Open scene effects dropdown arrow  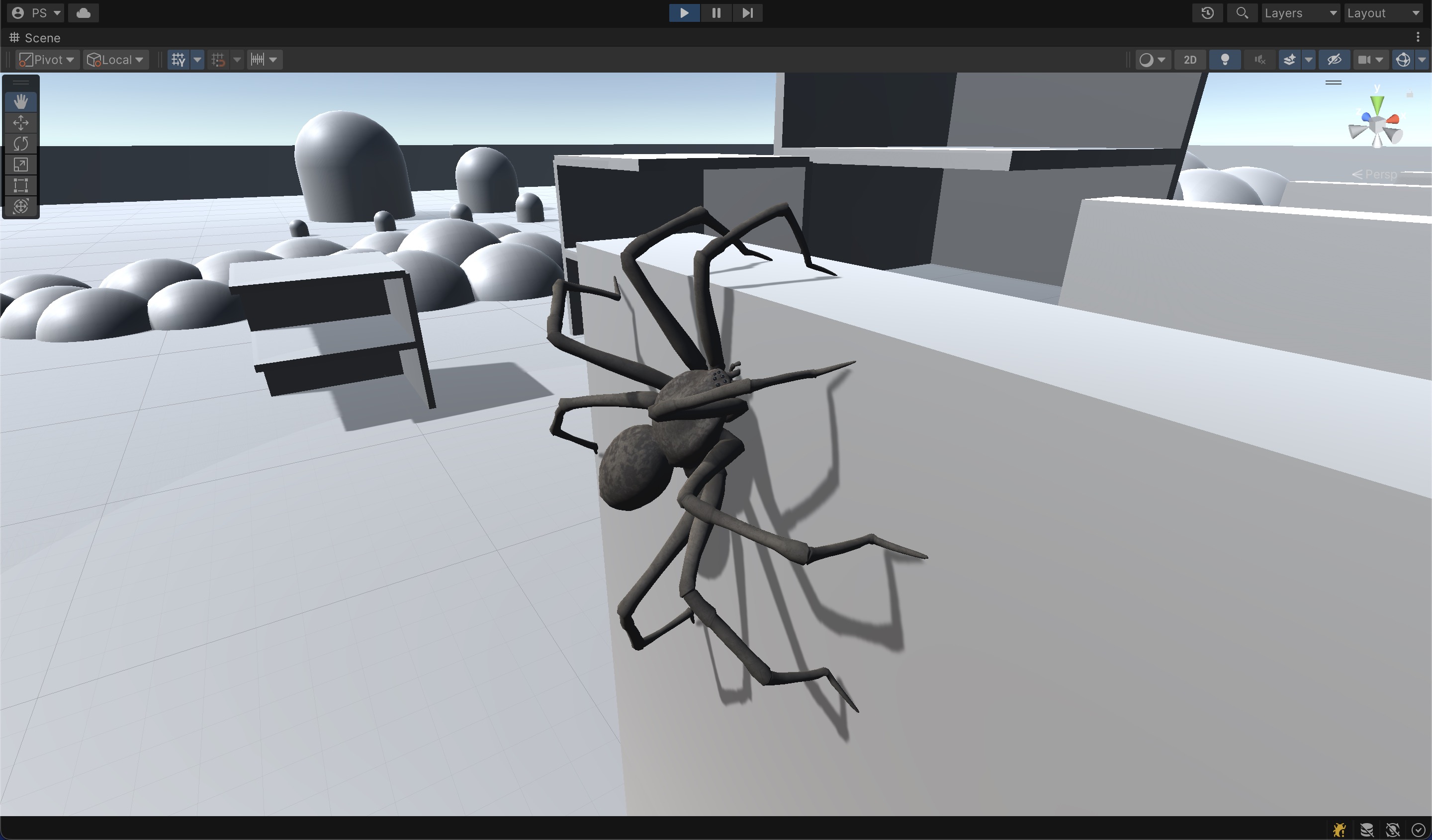1308,60
